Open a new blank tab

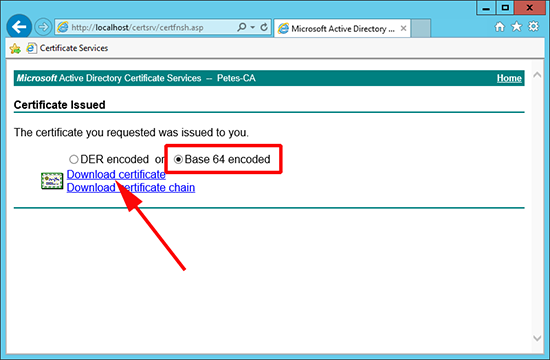click(x=421, y=28)
